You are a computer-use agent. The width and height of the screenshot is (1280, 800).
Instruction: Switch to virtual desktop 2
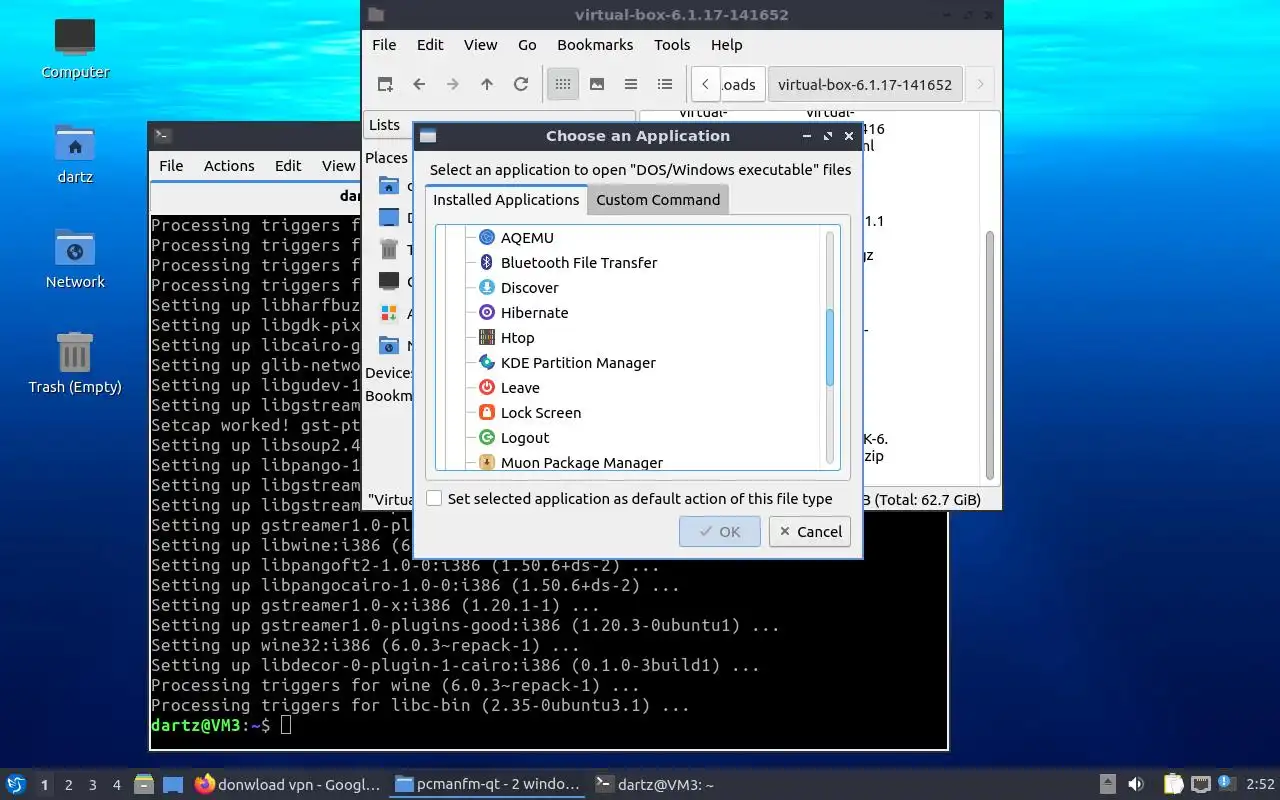(x=69, y=785)
